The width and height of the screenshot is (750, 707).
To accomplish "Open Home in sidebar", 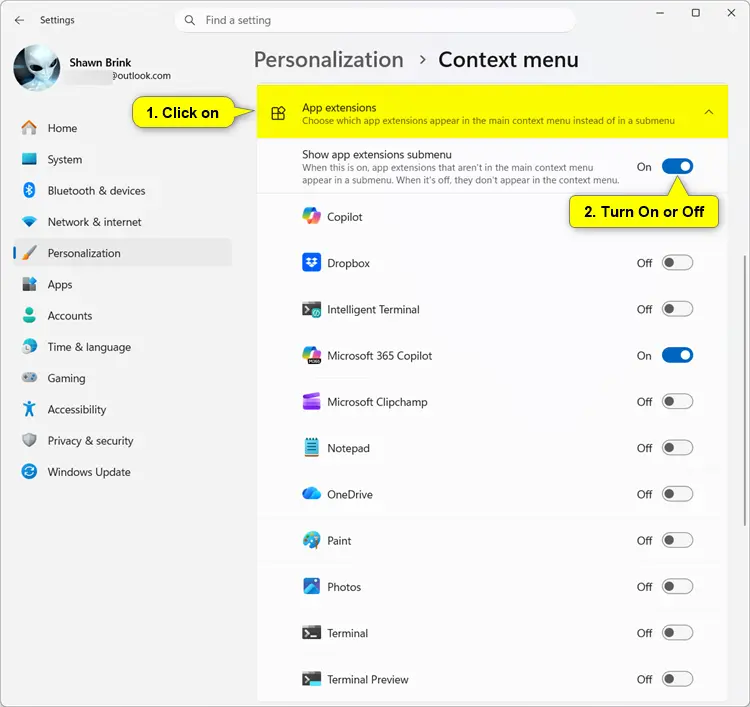I will coord(122,128).
